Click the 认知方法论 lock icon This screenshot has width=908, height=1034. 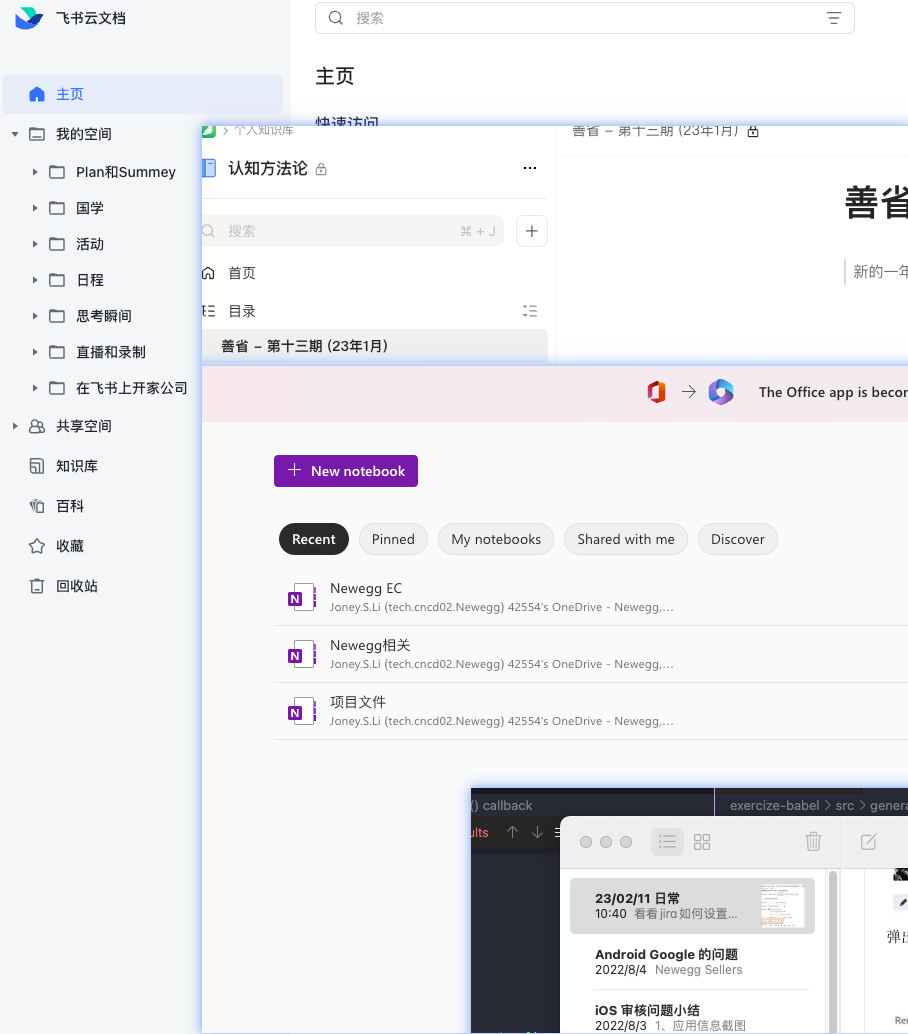(321, 169)
